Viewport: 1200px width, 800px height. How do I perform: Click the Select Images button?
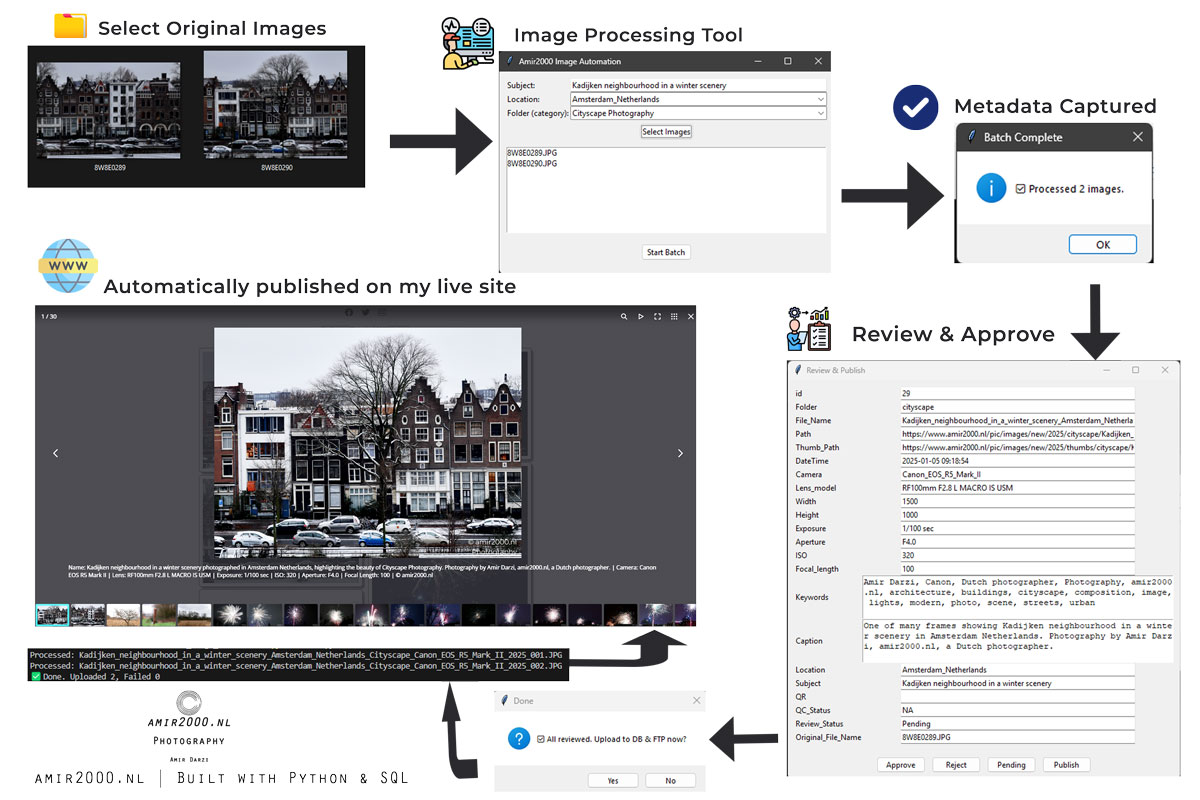click(x=666, y=131)
